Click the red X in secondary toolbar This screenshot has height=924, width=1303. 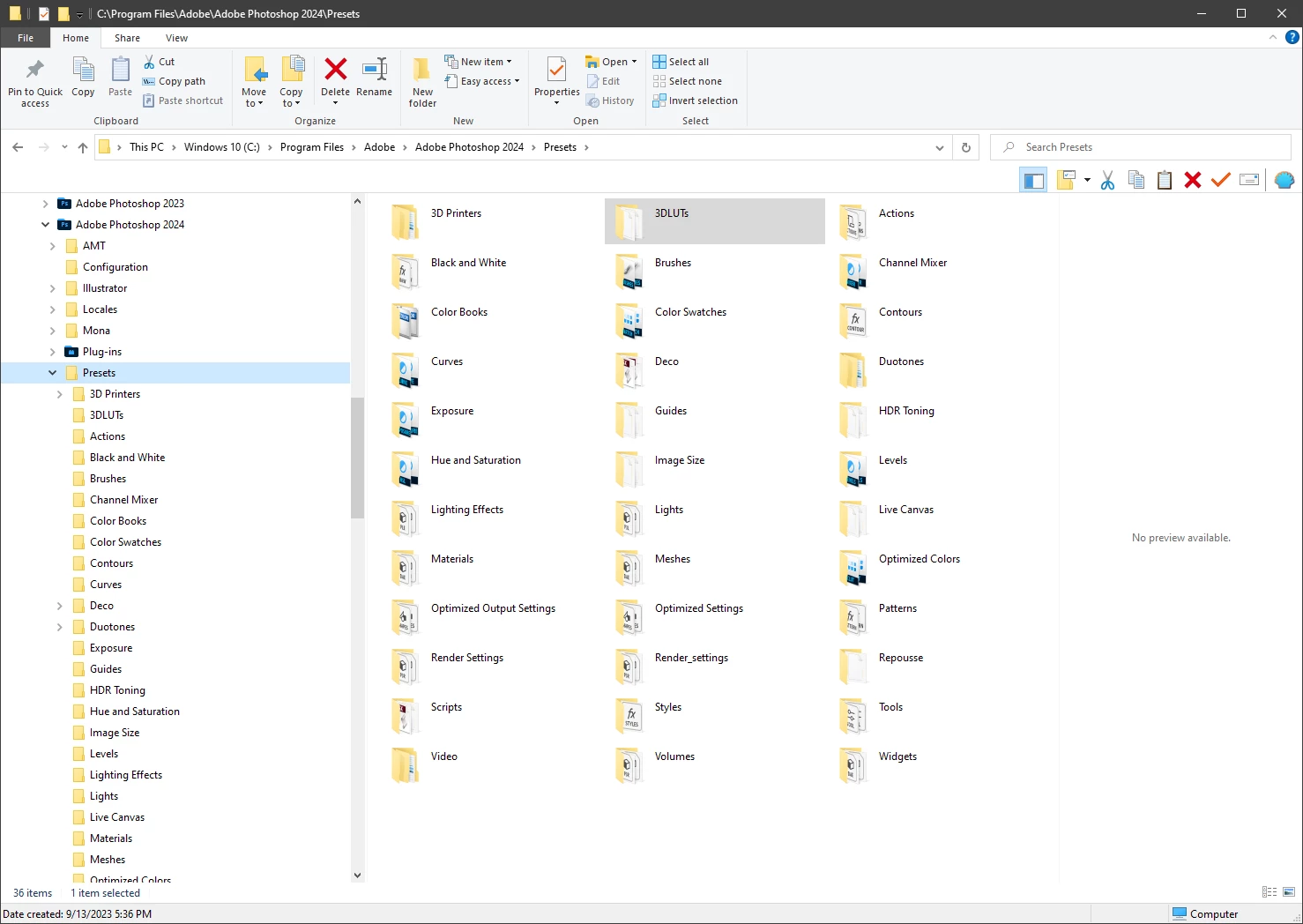coord(1193,181)
